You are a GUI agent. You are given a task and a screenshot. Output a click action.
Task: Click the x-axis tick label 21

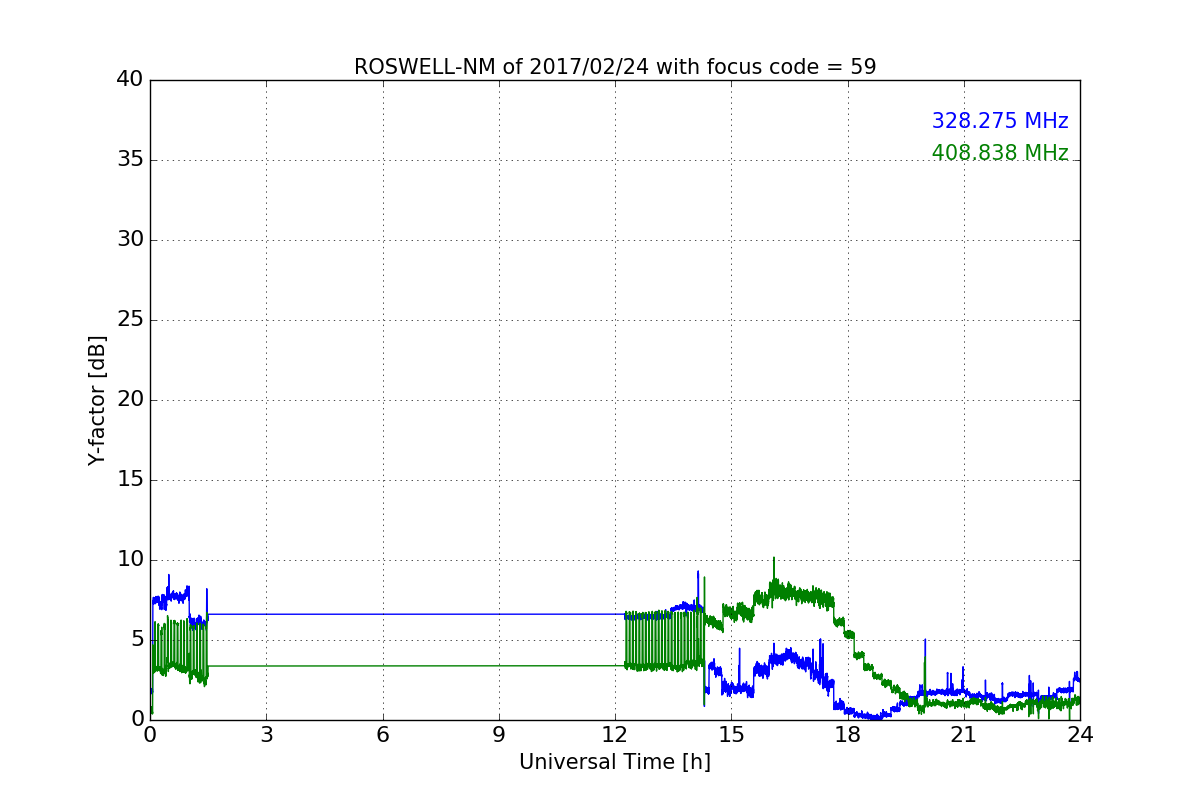coord(964,734)
